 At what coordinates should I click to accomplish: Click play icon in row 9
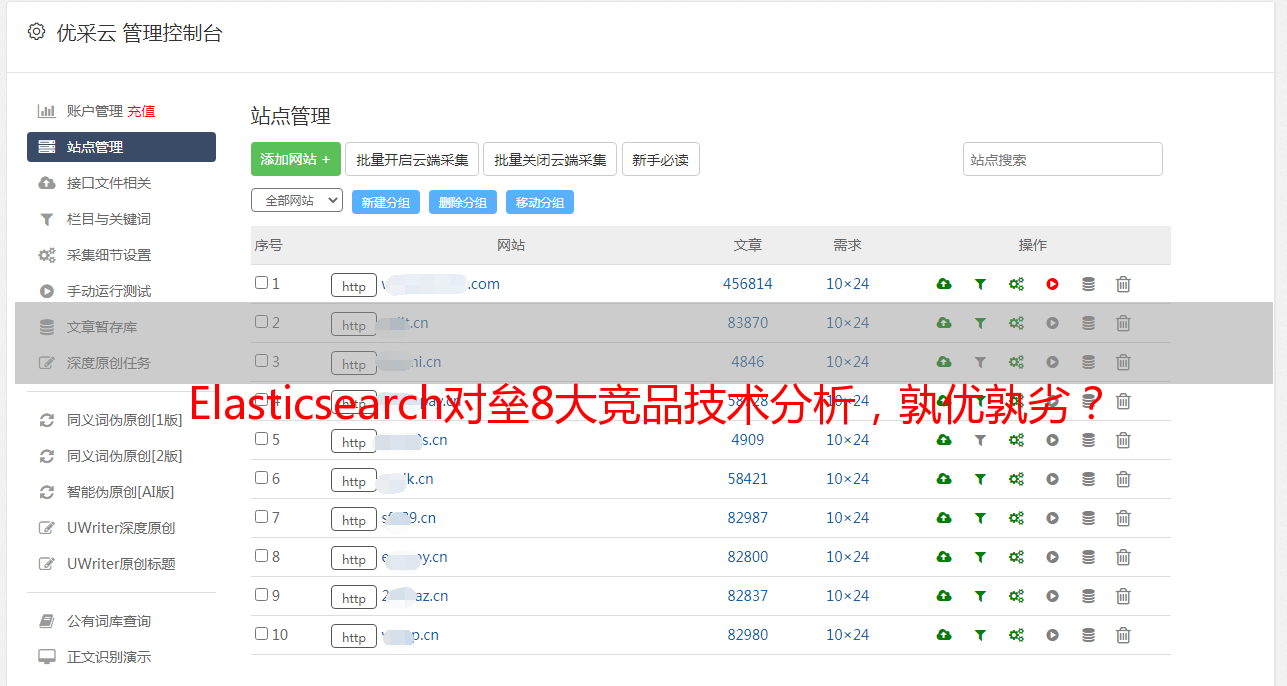(x=1052, y=596)
